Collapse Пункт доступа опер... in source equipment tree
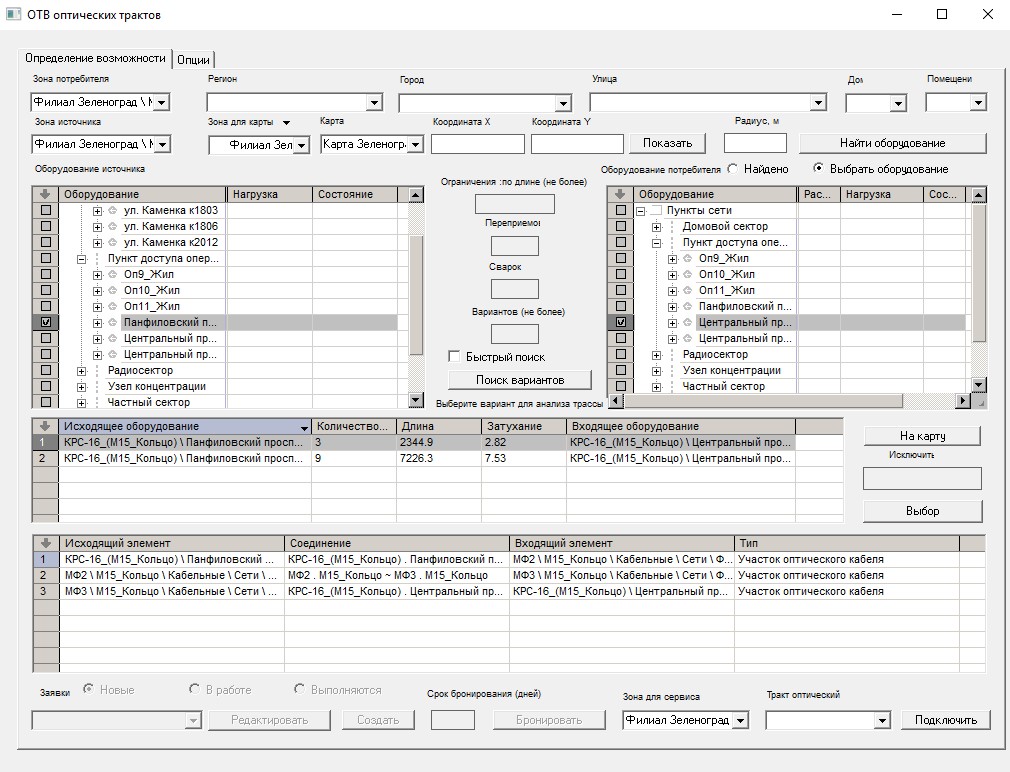Screen dimensions: 1010x772 (82, 259)
